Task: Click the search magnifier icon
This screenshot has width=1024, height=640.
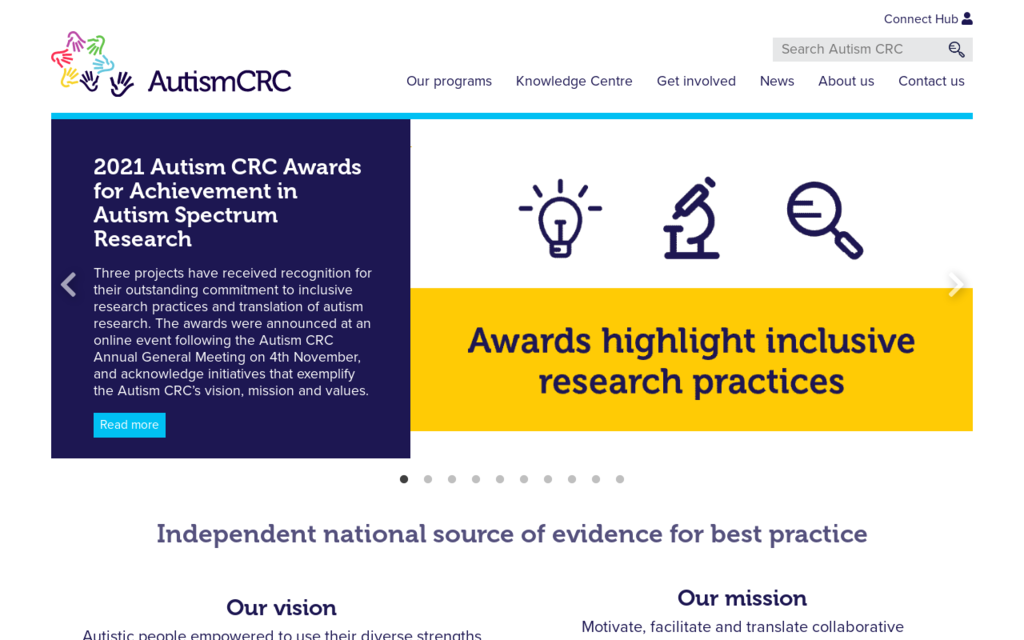Action: pyautogui.click(x=956, y=49)
